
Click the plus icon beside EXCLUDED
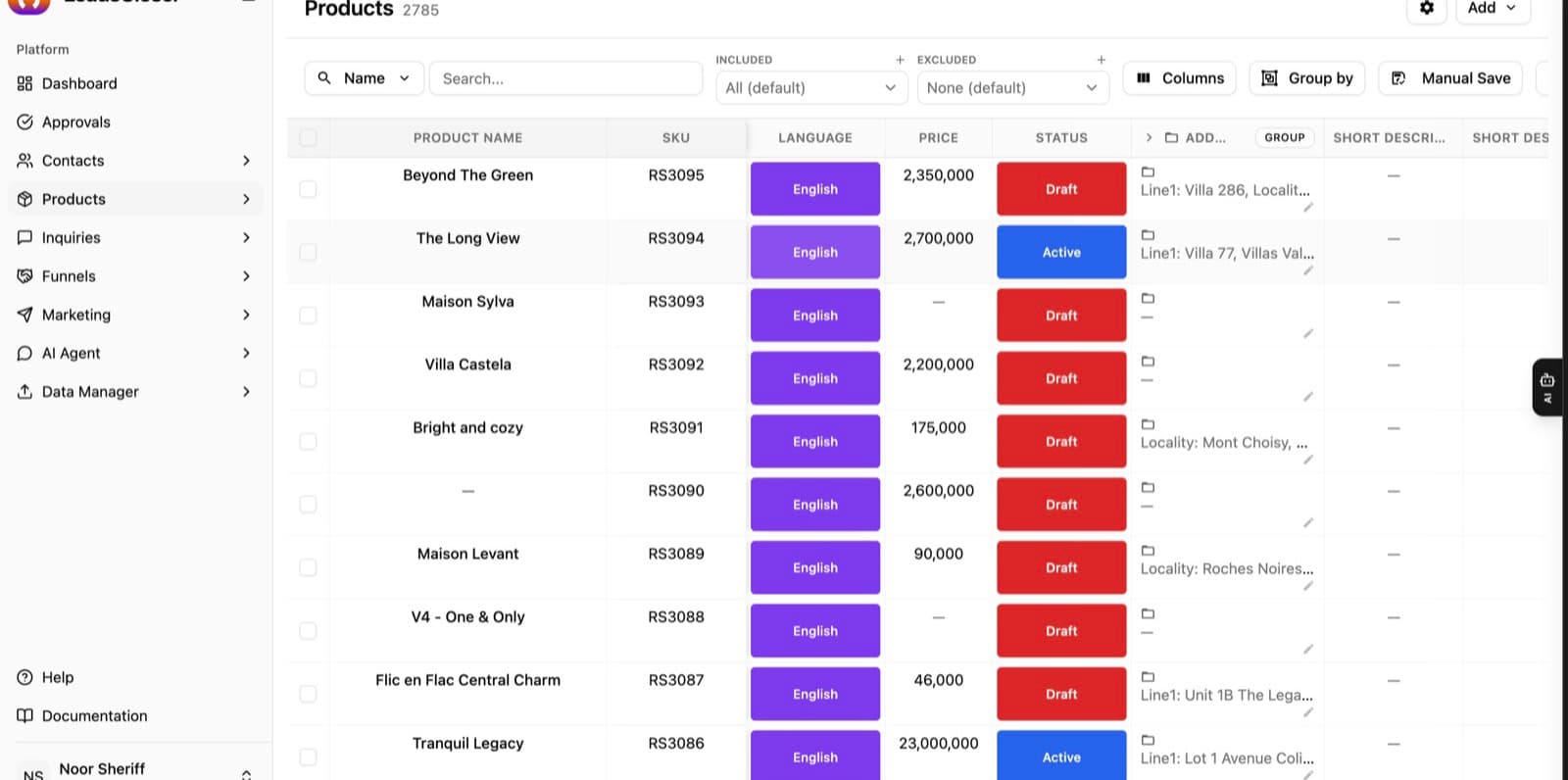(x=1102, y=60)
